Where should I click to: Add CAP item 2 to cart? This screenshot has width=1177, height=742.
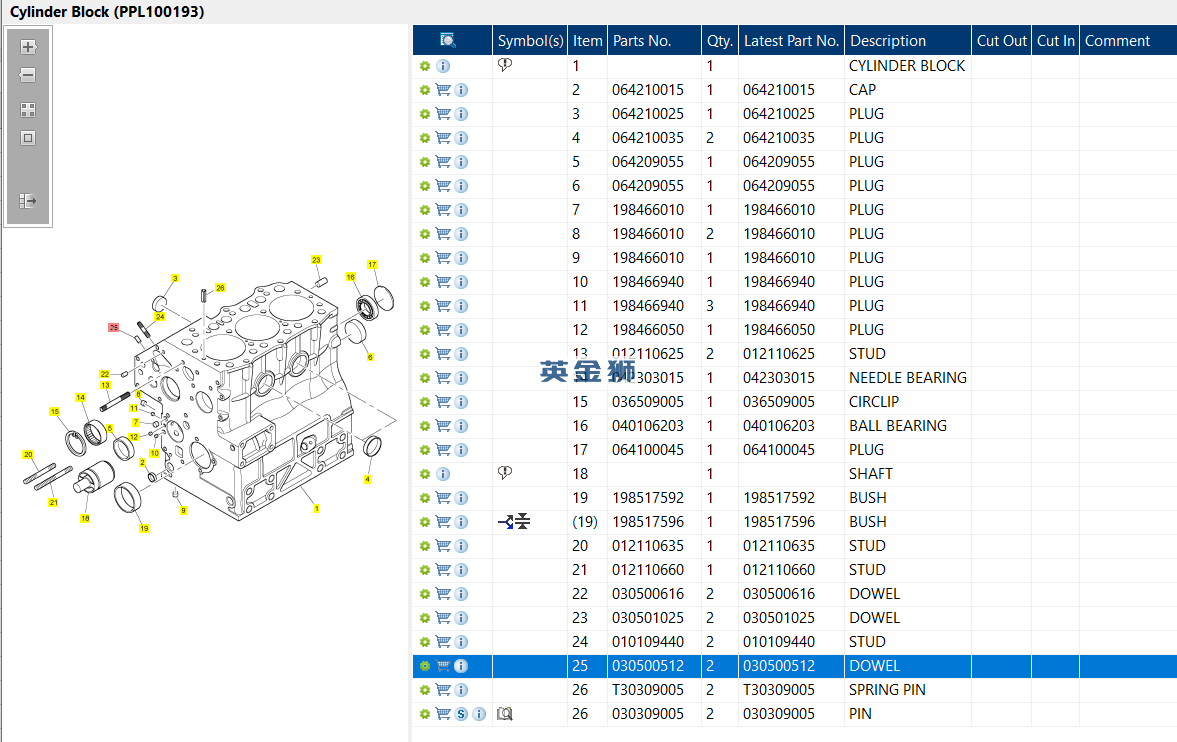[x=443, y=90]
